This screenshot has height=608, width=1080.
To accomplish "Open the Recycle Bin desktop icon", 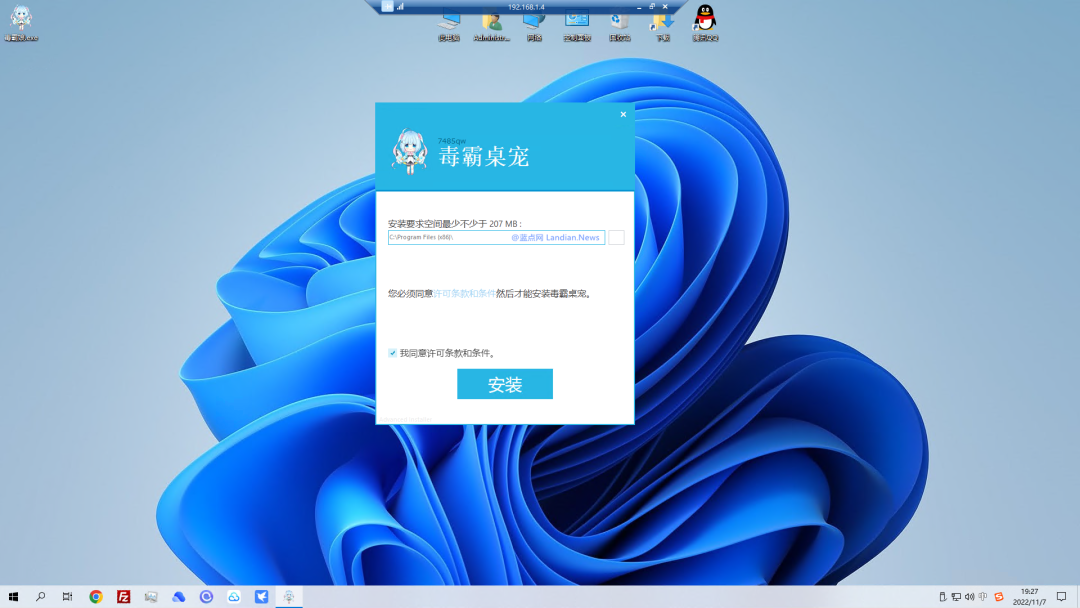I will 620,28.
